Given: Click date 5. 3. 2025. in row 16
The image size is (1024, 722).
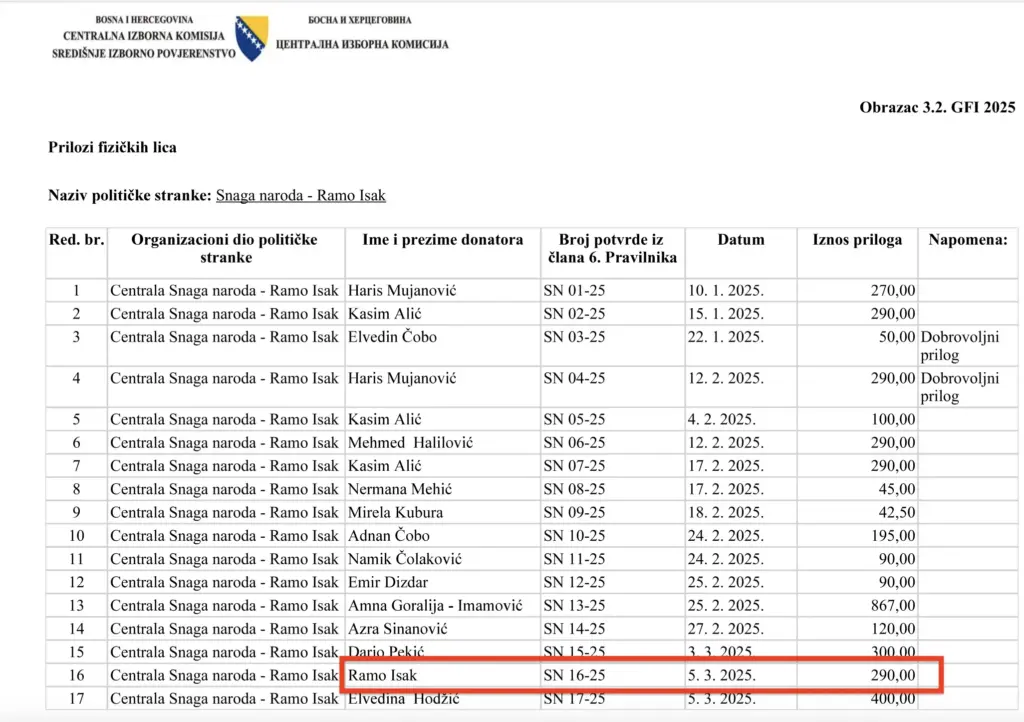Looking at the screenshot, I should coord(722,676).
